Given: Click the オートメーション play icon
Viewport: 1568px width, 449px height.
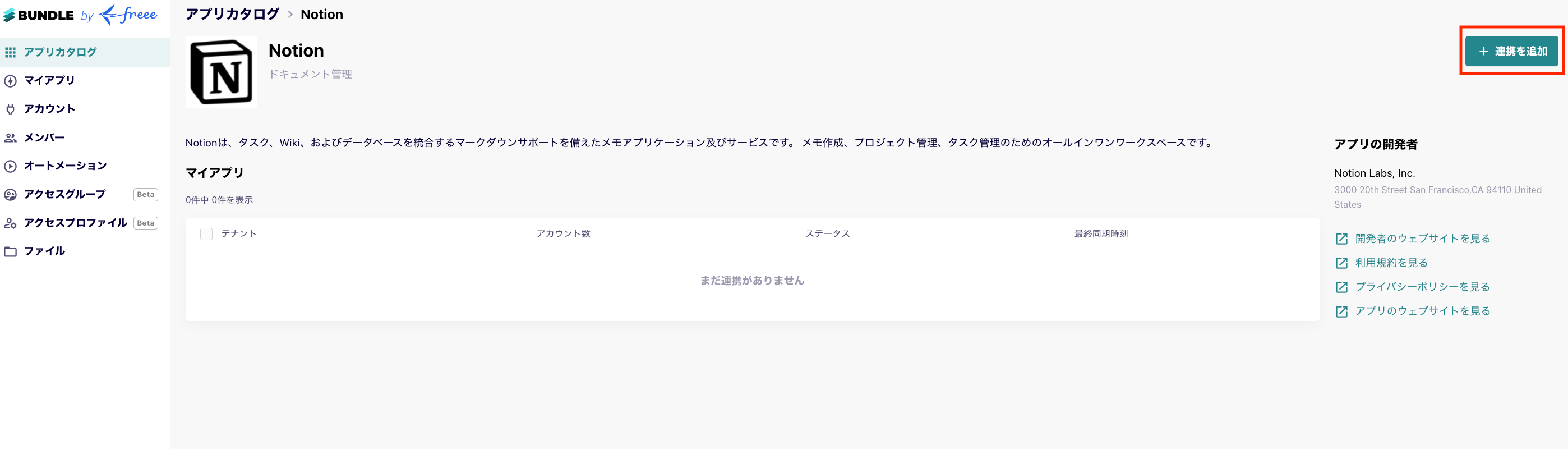Looking at the screenshot, I should pyautogui.click(x=10, y=166).
